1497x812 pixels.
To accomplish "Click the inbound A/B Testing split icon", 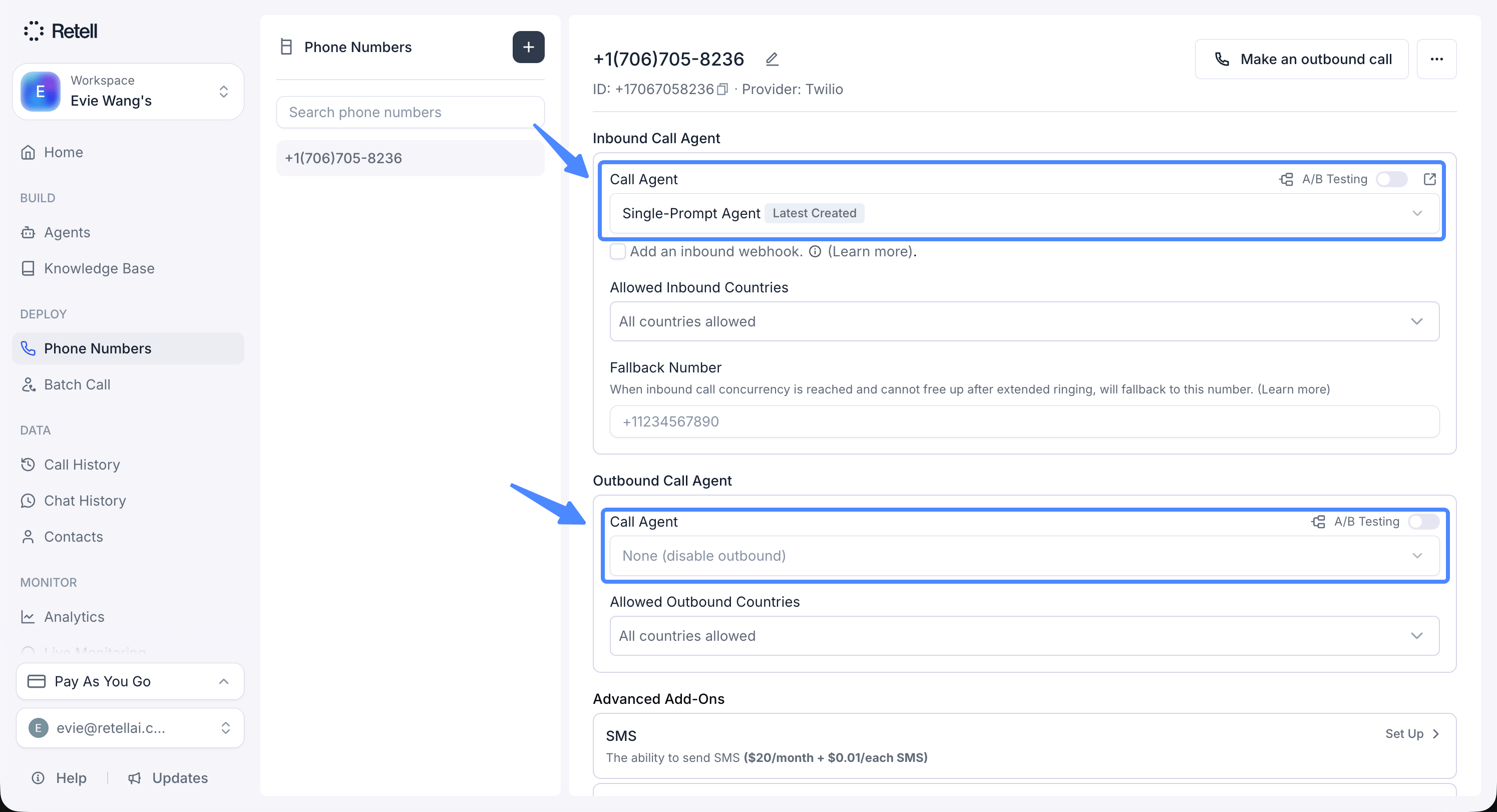I will click(x=1286, y=179).
